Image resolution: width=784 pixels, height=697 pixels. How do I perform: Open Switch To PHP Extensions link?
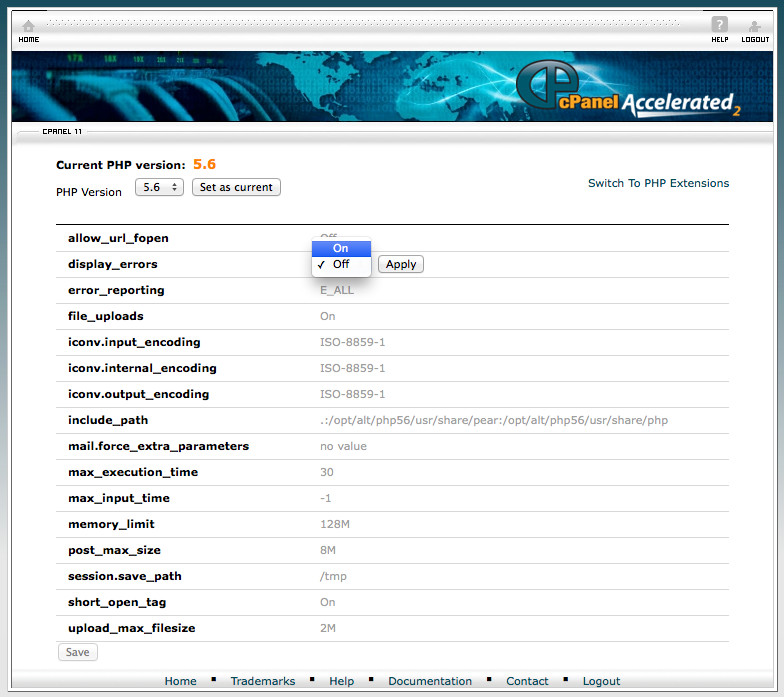tap(658, 183)
